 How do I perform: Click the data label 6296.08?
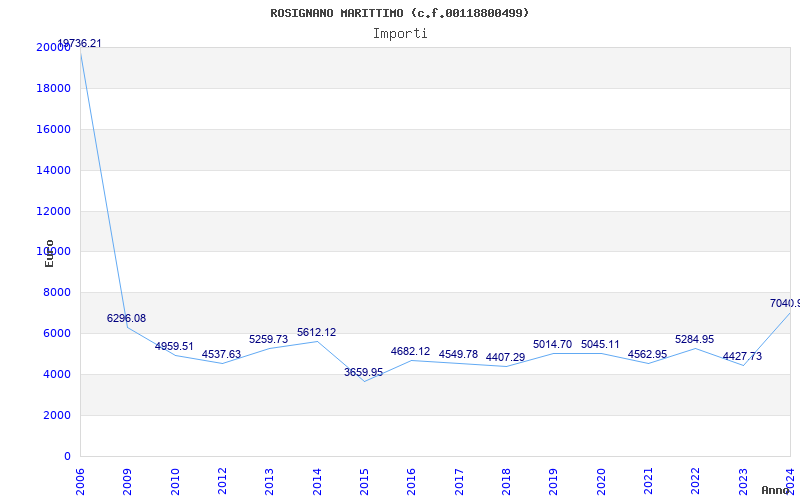[x=126, y=318]
